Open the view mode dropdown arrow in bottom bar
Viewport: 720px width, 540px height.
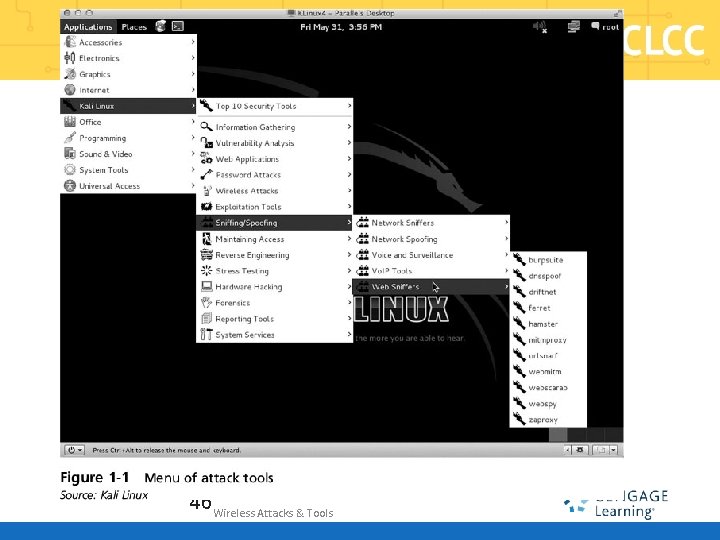613,450
